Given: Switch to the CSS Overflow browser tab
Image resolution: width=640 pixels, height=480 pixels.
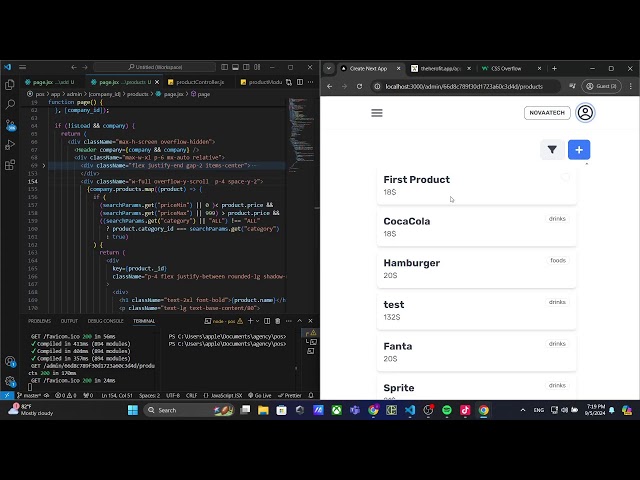Looking at the screenshot, I should (x=511, y=69).
